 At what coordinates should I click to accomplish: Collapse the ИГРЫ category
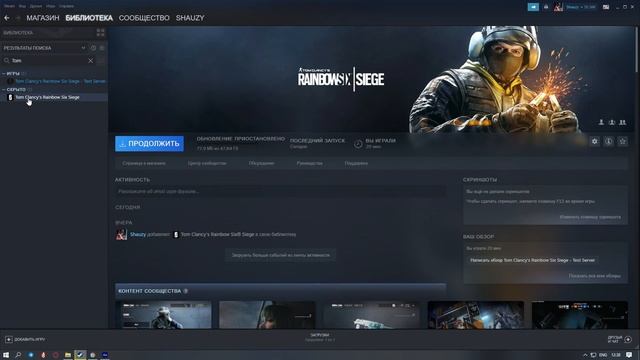pos(4,73)
